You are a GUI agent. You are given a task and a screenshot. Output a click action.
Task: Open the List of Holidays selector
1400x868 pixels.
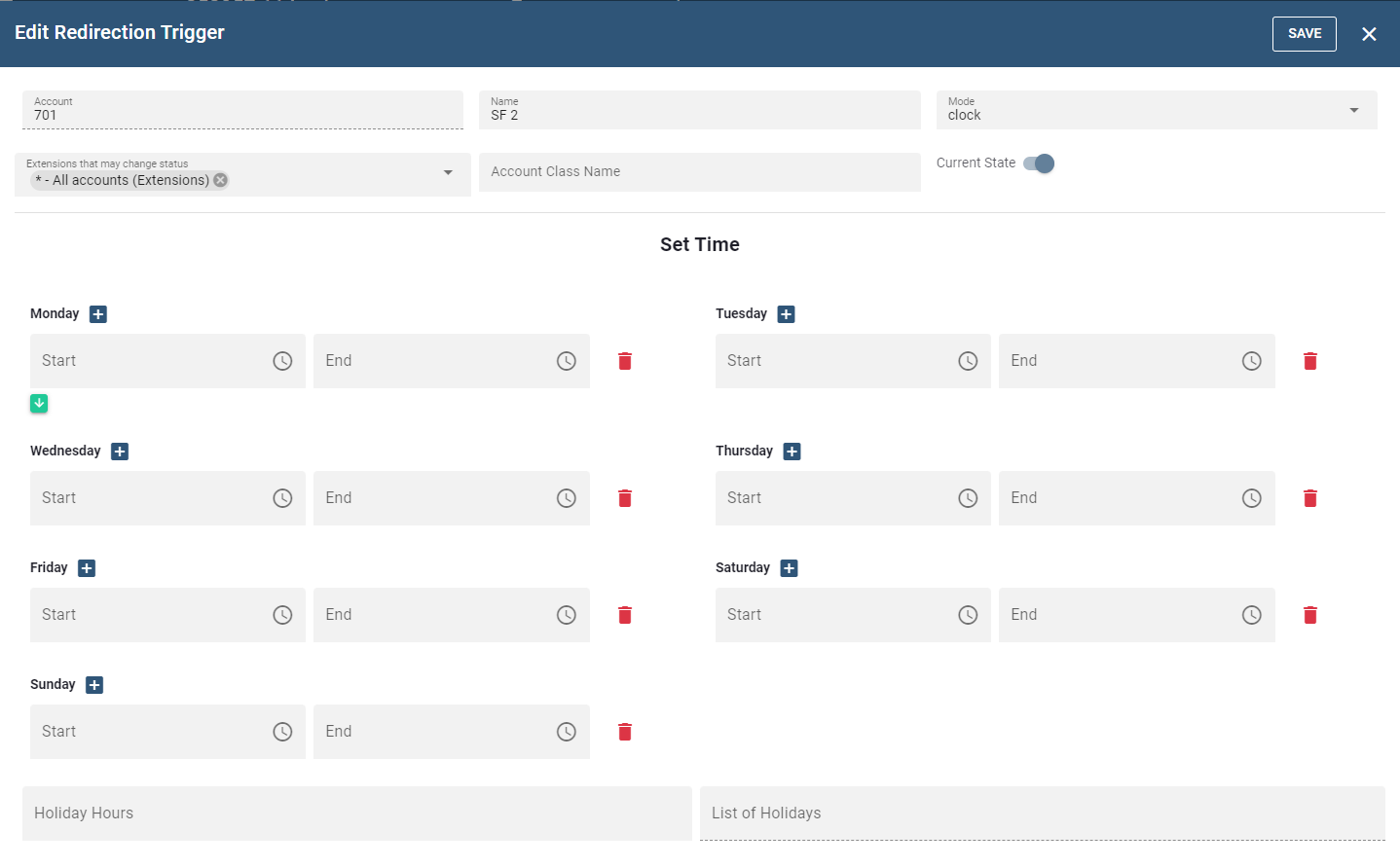point(1042,814)
